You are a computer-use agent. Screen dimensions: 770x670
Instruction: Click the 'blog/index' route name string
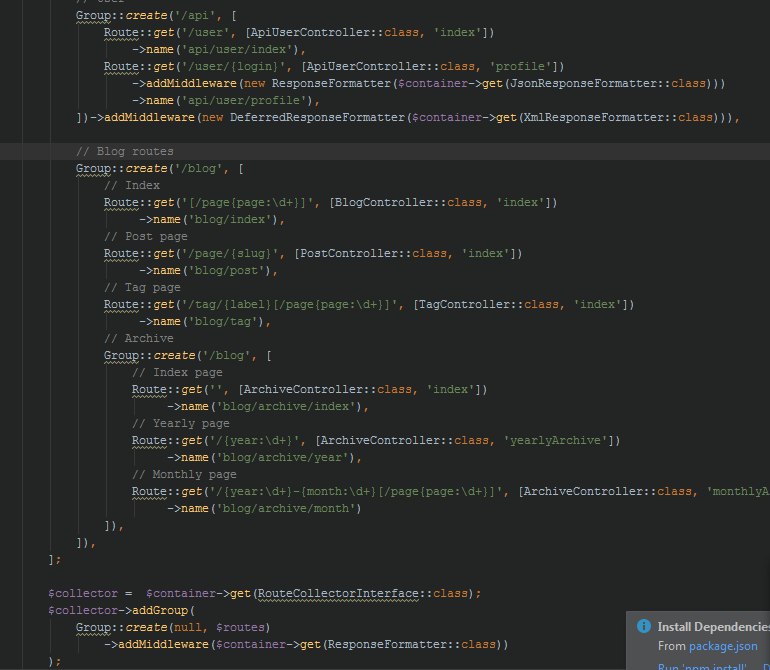[230, 220]
